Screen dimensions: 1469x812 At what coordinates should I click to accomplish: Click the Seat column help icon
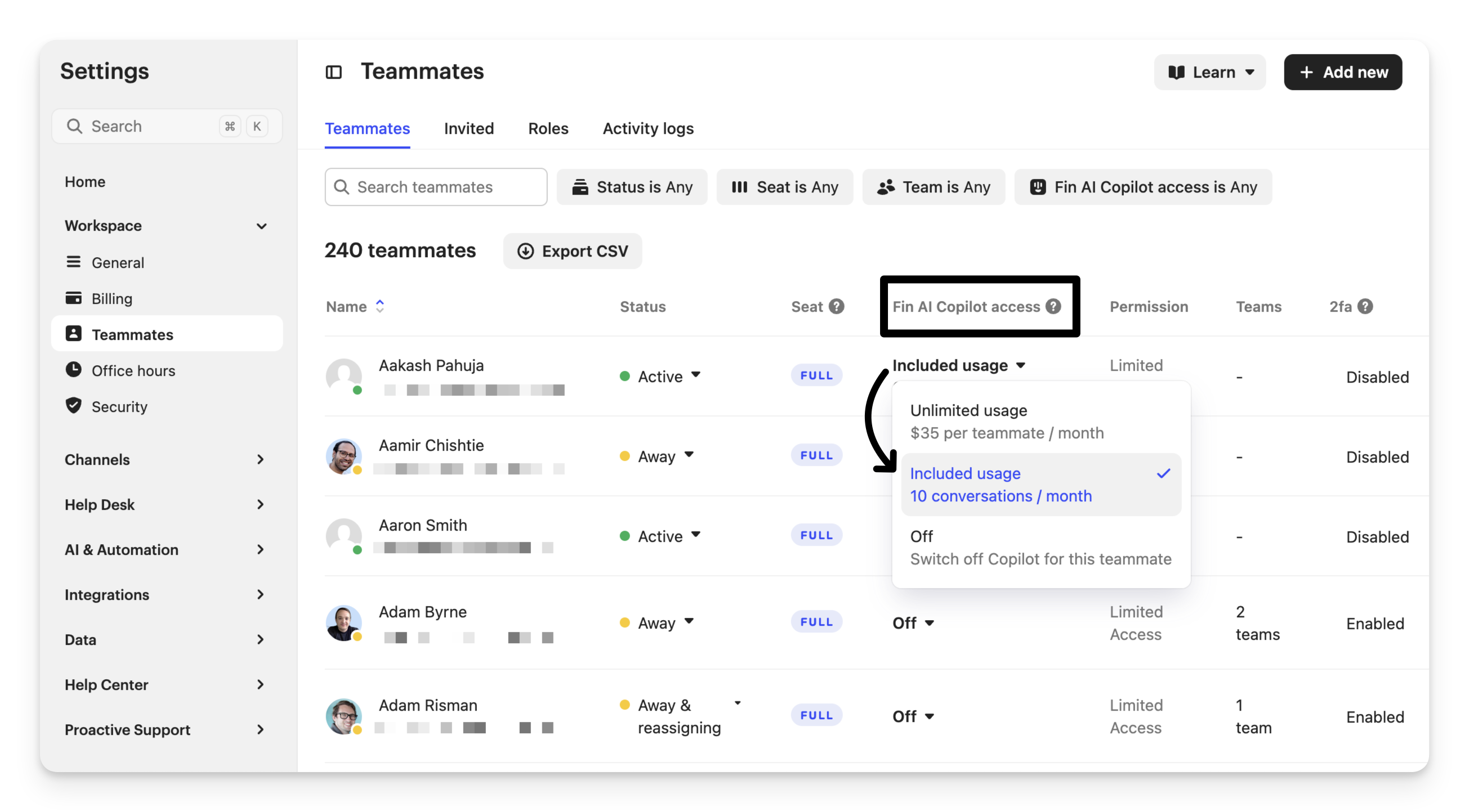[836, 307]
